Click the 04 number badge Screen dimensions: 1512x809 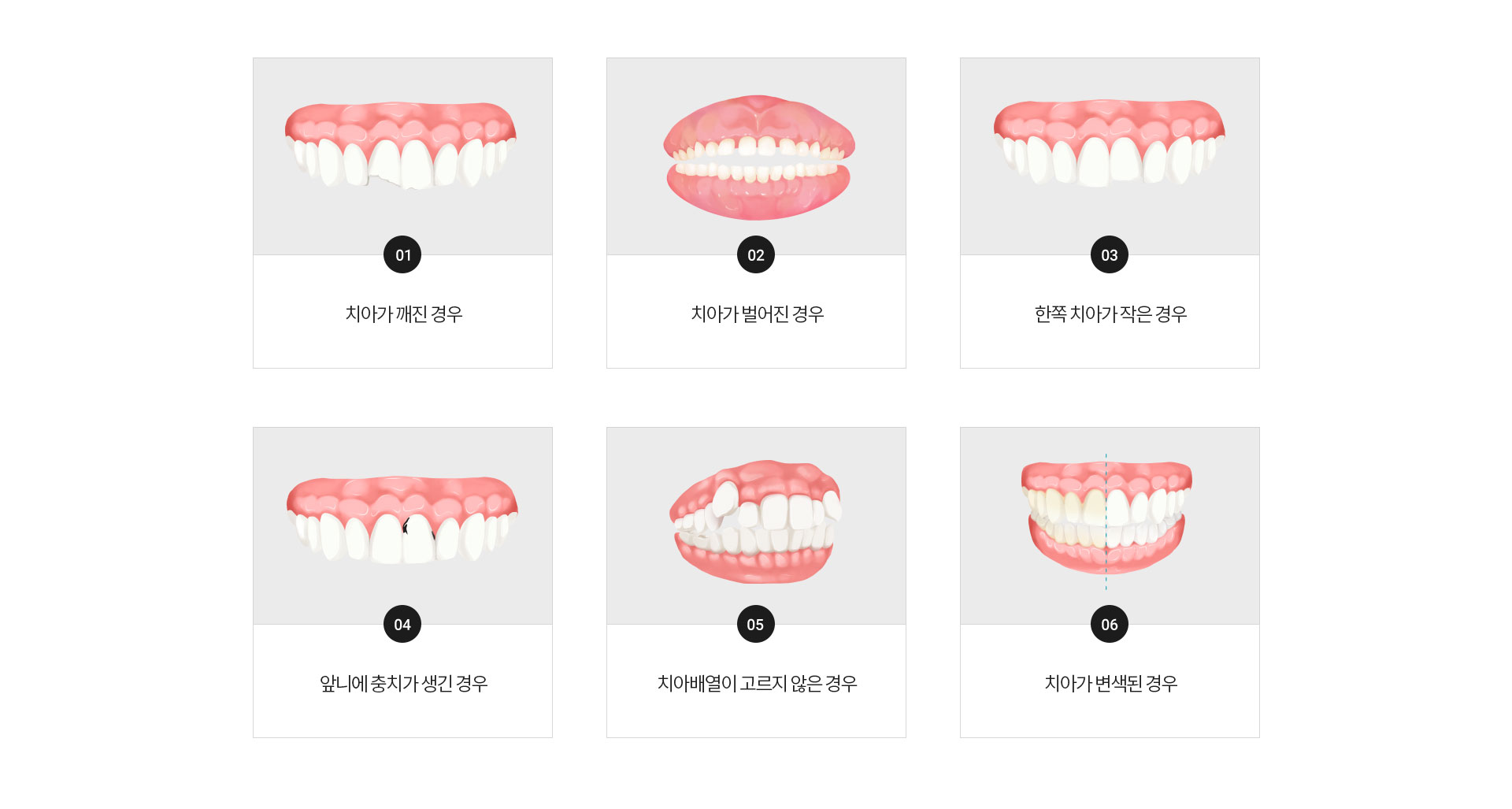click(402, 624)
